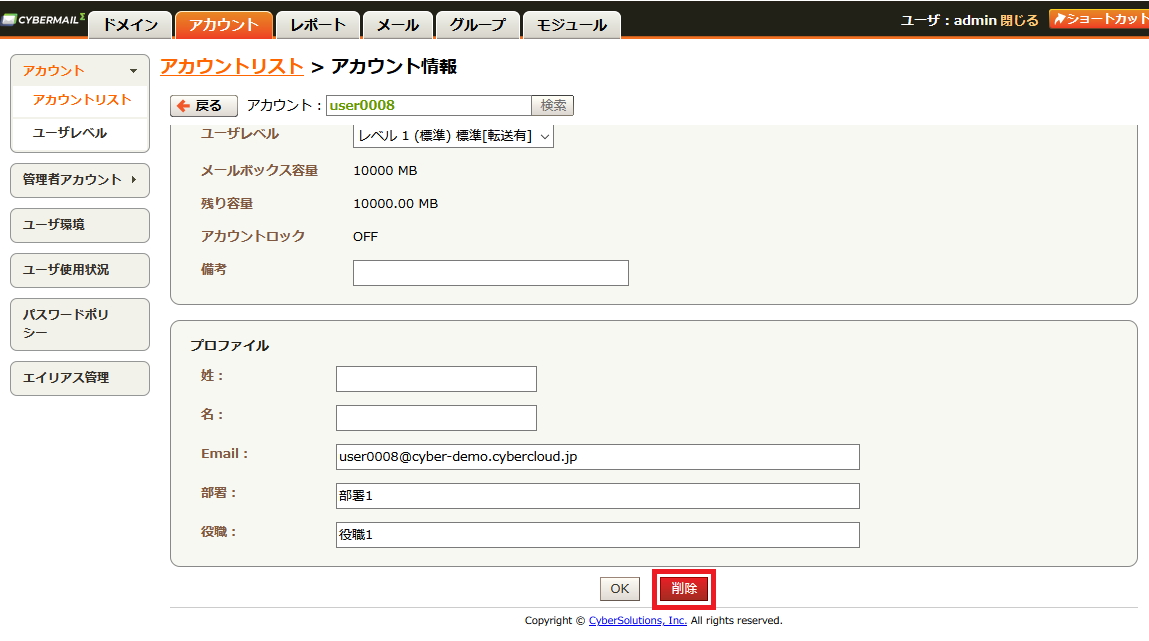1149x641 pixels.
Task: Open the パスワードポリシー sidebar item
Action: tap(80, 324)
